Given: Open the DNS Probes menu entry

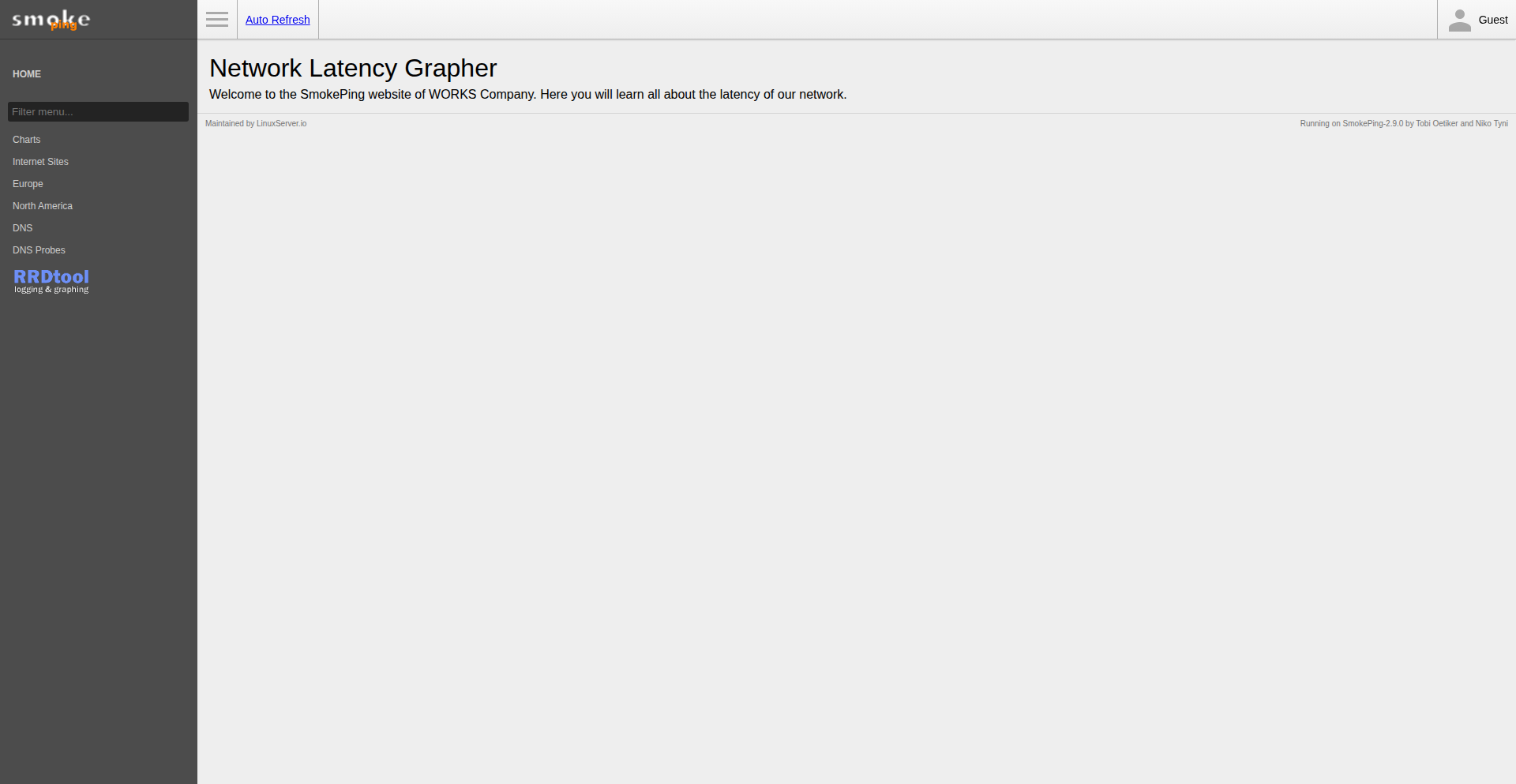Looking at the screenshot, I should [x=39, y=250].
